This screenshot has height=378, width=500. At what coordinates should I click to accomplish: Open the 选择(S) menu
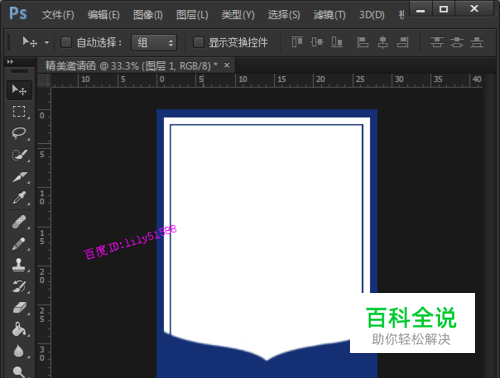tap(284, 15)
